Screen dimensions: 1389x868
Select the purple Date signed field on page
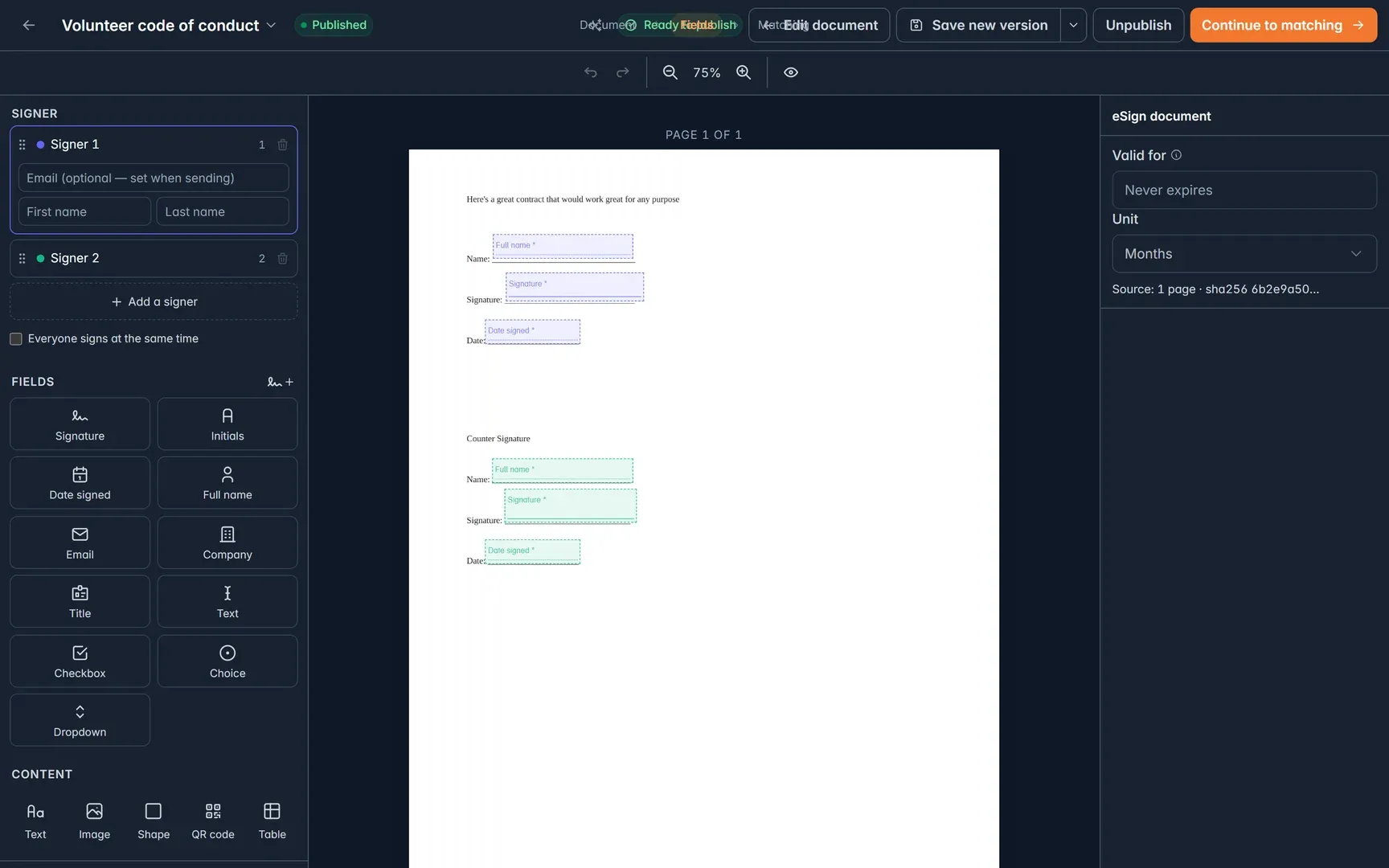[x=533, y=332]
